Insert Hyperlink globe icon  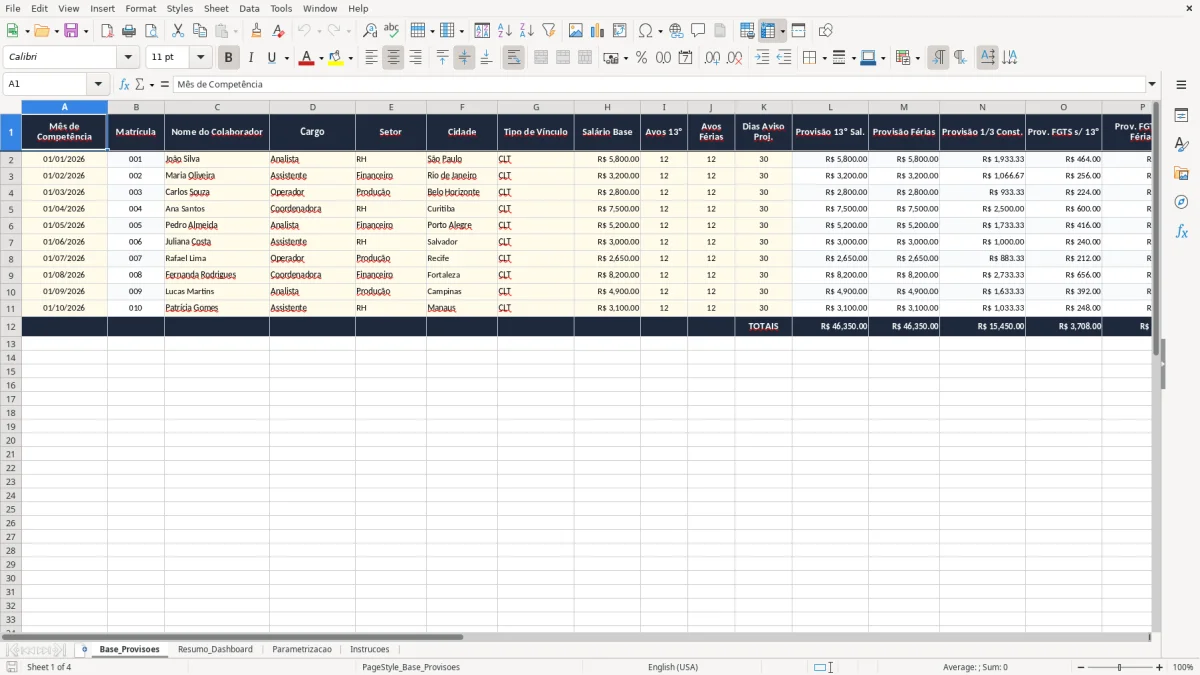click(676, 31)
